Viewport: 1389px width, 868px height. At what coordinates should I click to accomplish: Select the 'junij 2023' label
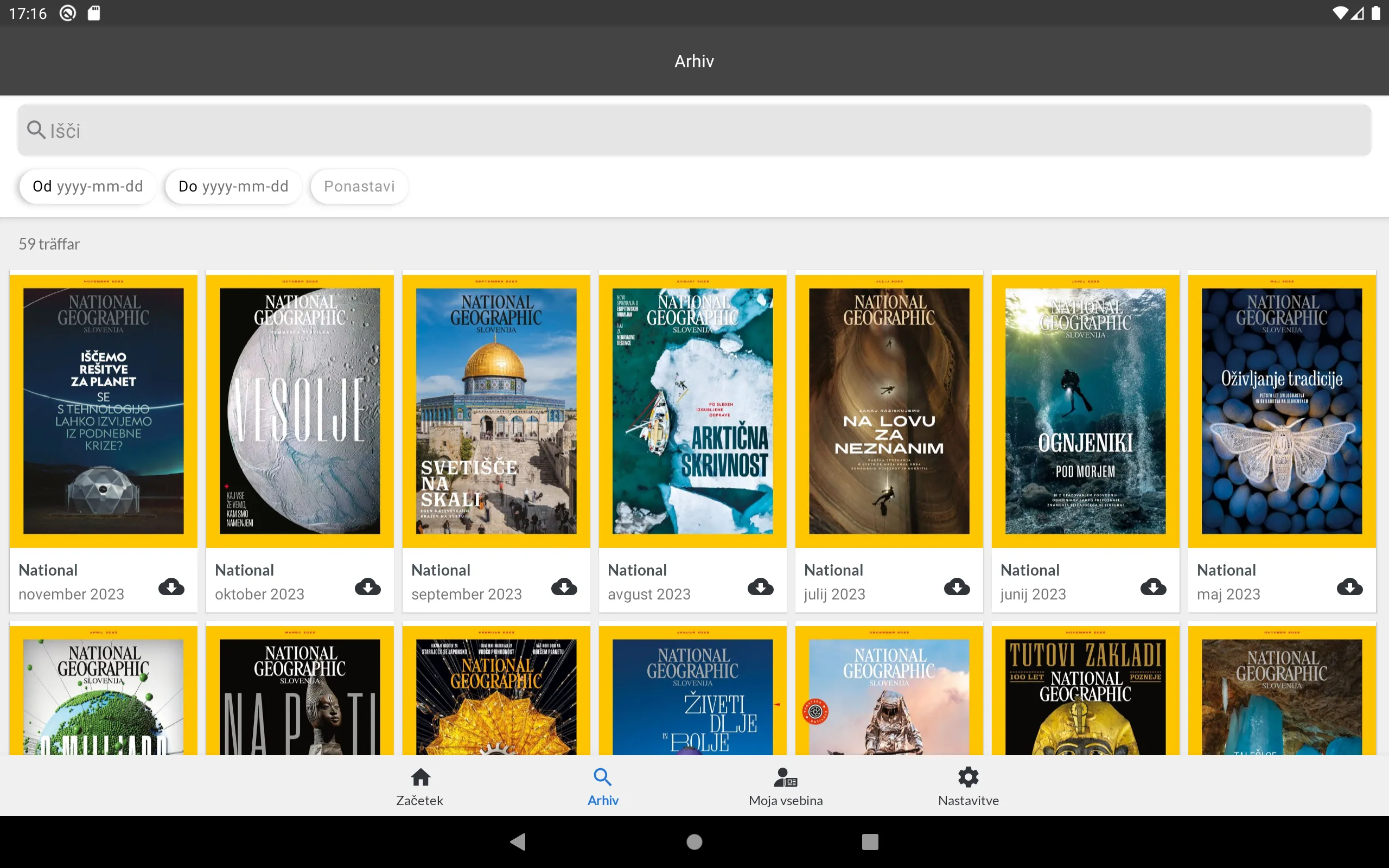point(1033,594)
